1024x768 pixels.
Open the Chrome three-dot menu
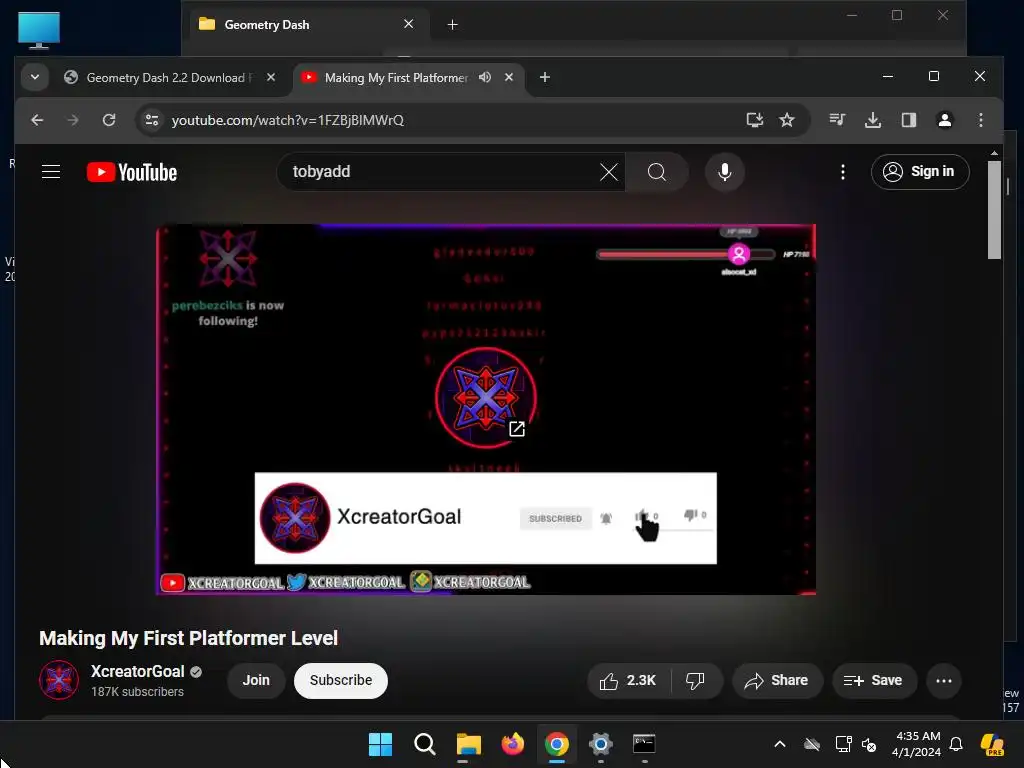(x=980, y=120)
